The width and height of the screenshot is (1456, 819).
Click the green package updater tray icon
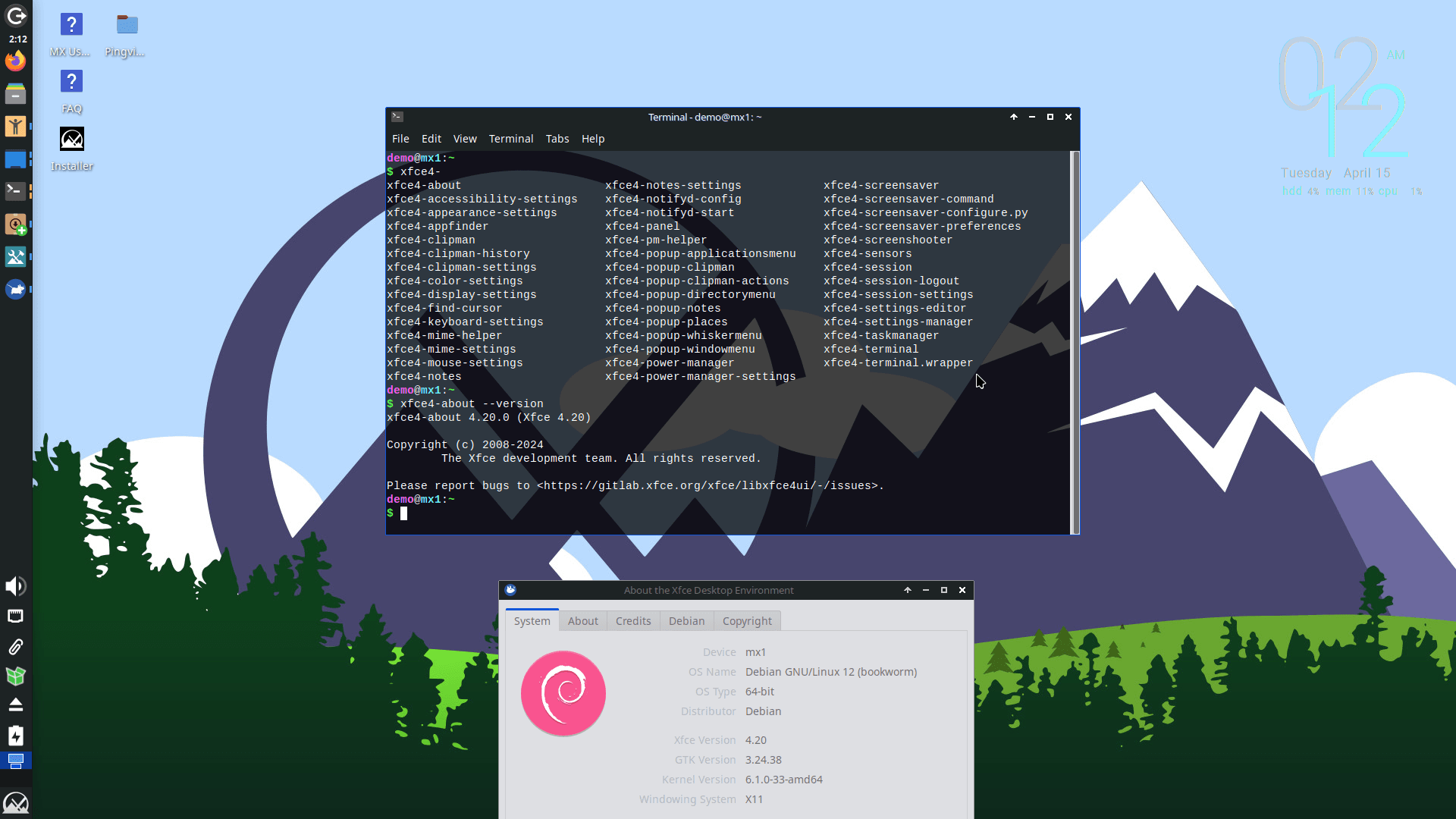point(15,676)
